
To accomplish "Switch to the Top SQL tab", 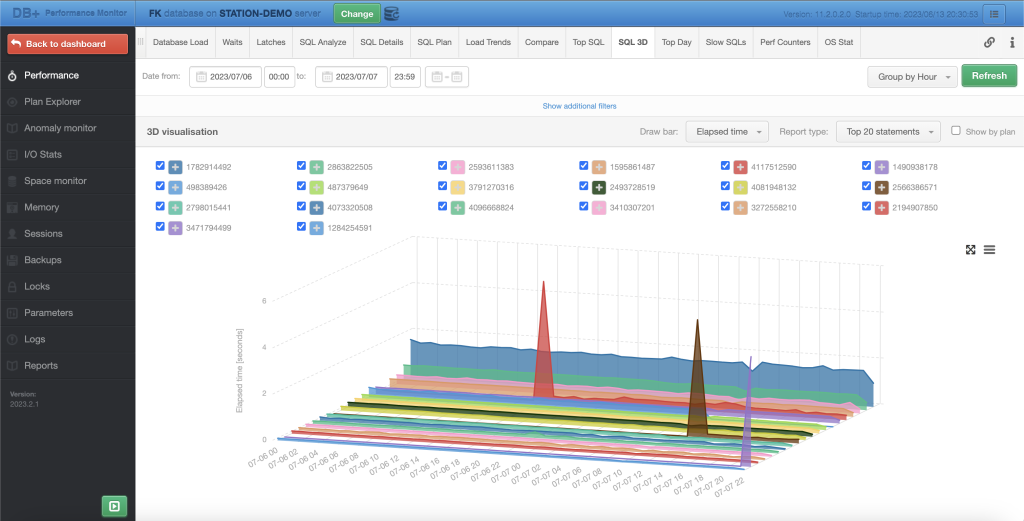I will tap(588, 42).
